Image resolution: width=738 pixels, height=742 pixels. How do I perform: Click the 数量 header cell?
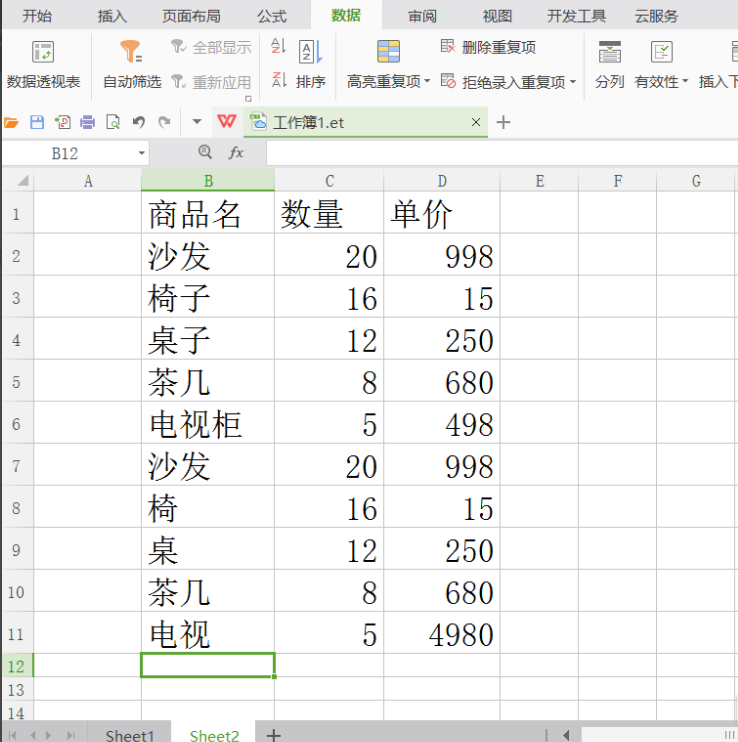(329, 214)
